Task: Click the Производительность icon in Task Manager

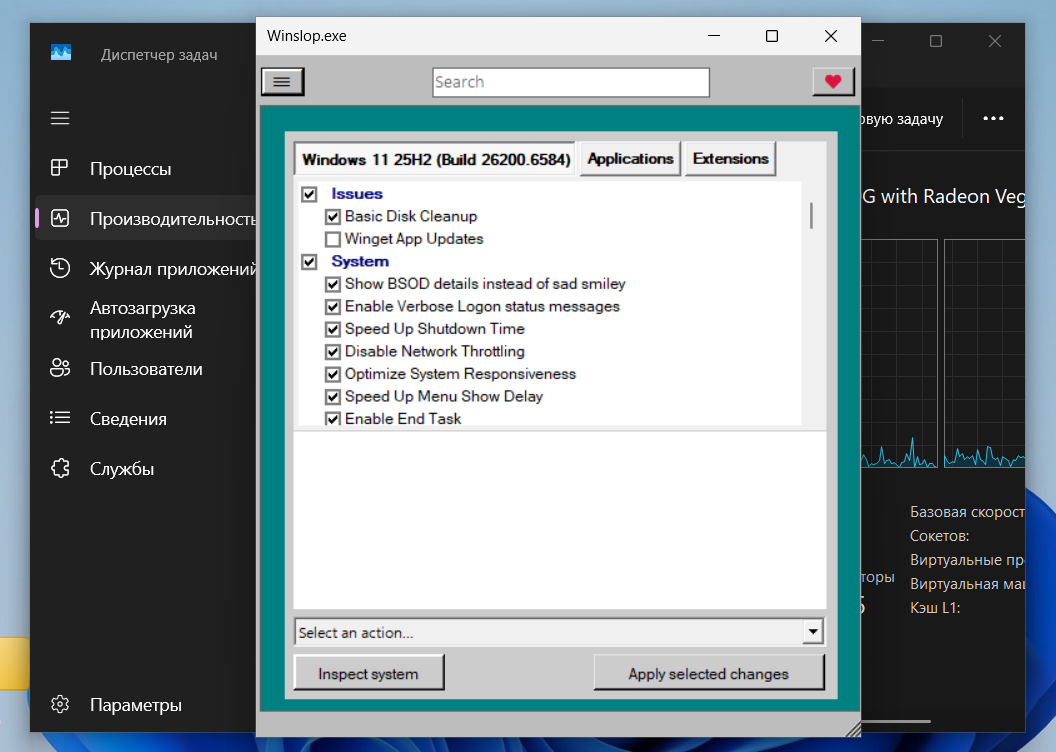Action: coord(60,218)
